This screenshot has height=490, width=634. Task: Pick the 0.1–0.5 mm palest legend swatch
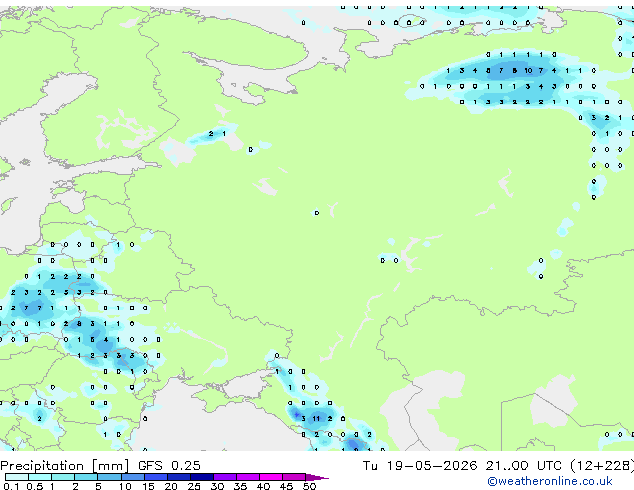point(17,477)
